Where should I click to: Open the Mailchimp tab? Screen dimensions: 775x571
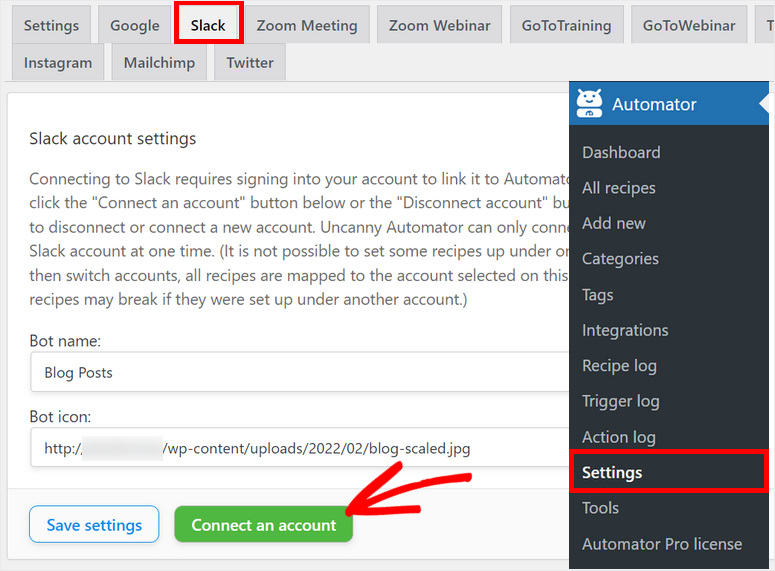click(x=158, y=62)
